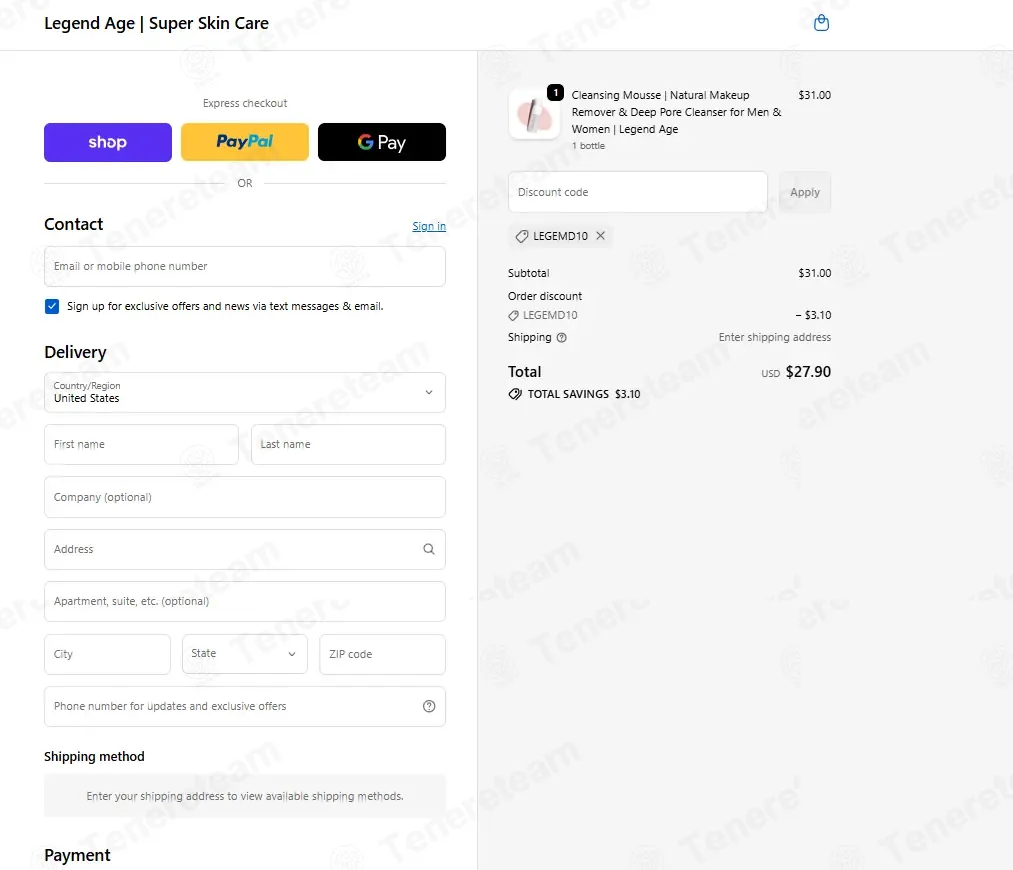The height and width of the screenshot is (870, 1013).
Task: Go to Legend Age store title
Action: point(156,23)
